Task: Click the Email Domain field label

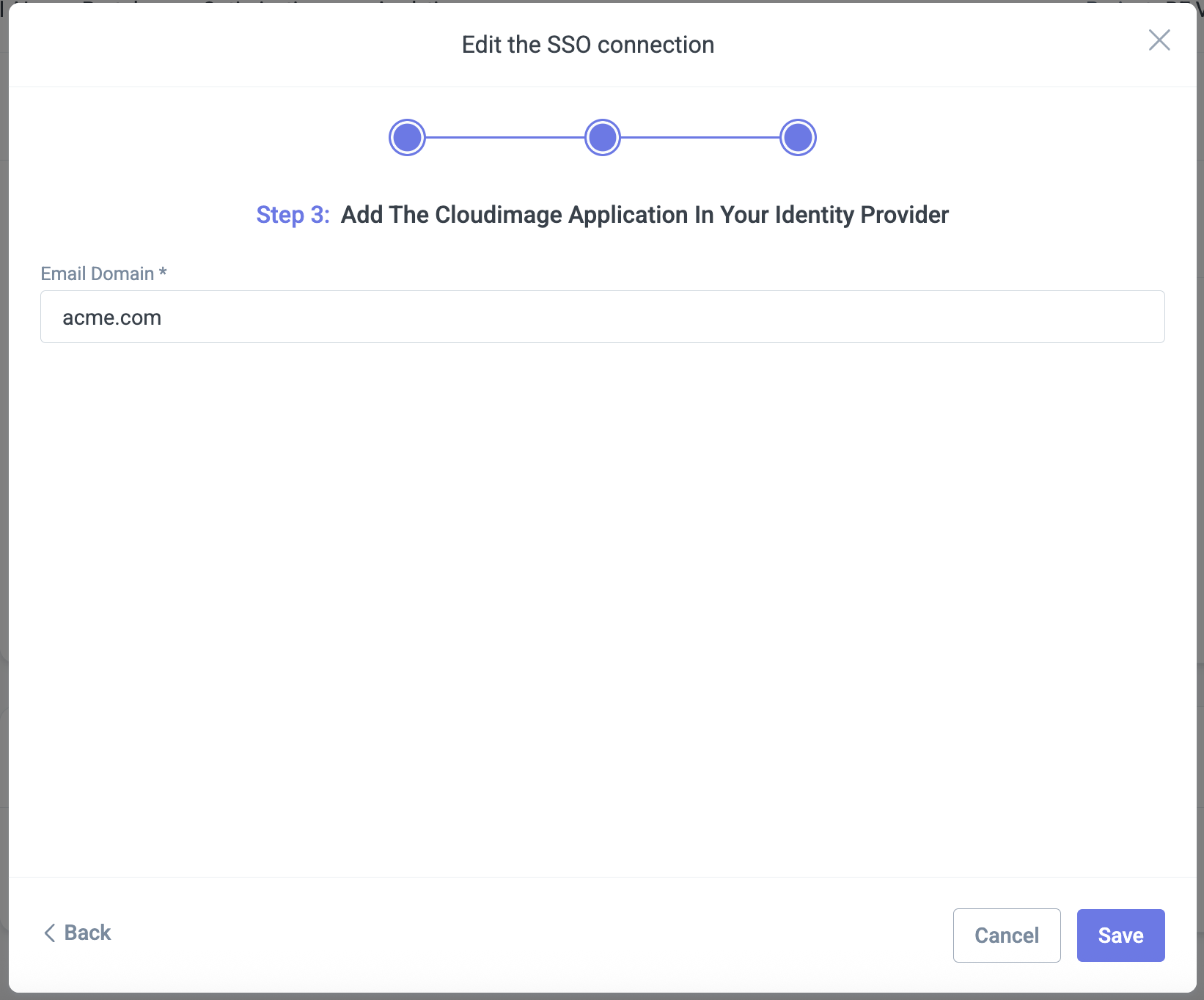Action: tap(97, 273)
